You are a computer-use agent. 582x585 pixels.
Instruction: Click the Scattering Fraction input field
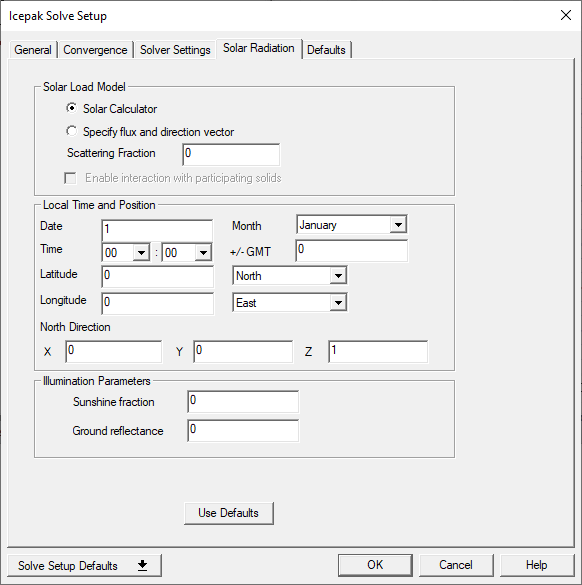tap(231, 154)
